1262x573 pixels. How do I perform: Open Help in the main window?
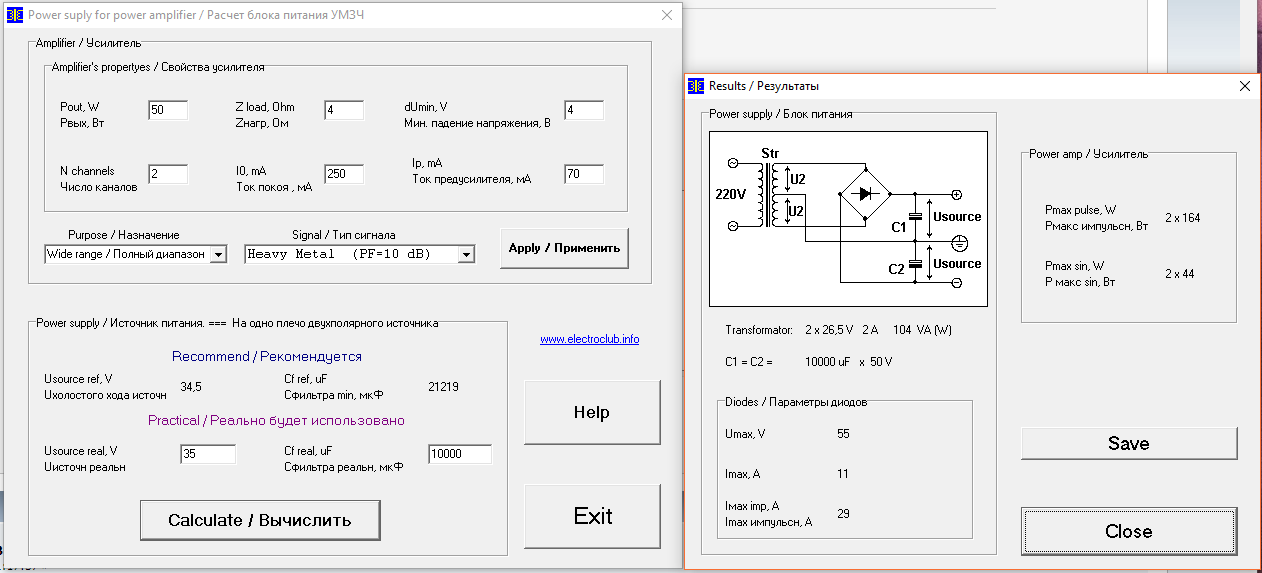tap(592, 412)
